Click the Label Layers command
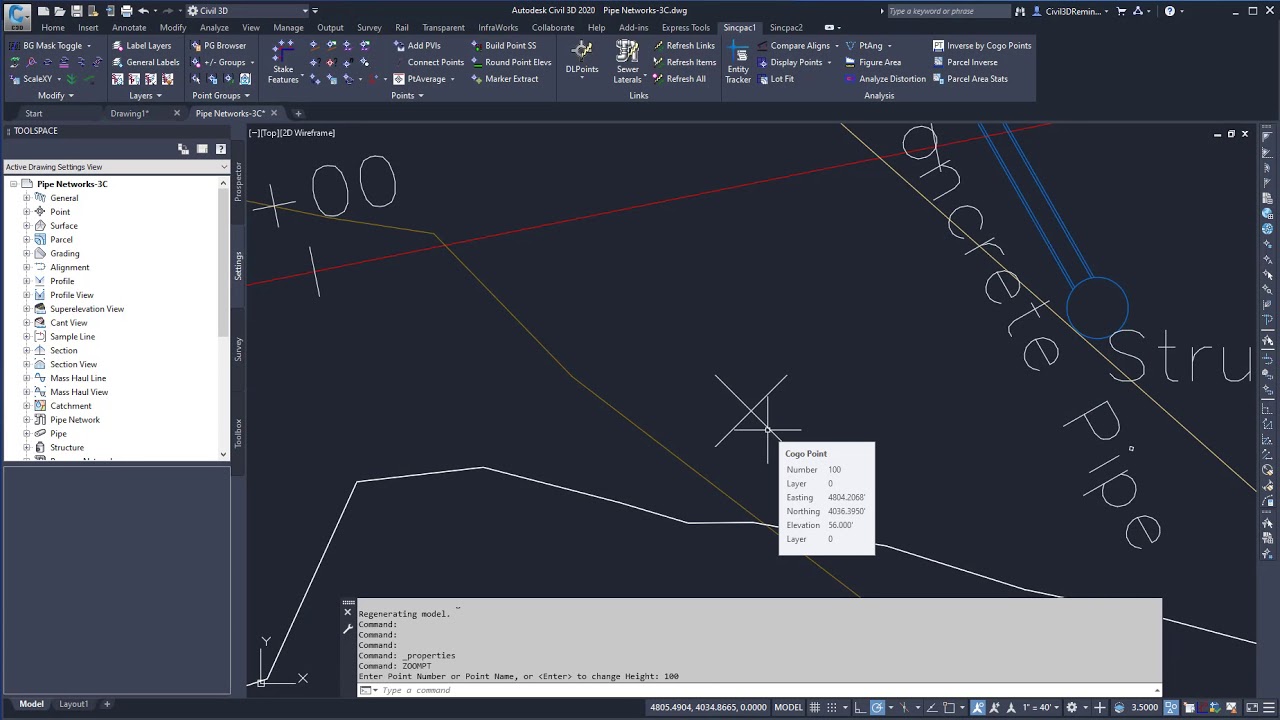The width and height of the screenshot is (1280, 720). click(x=141, y=45)
